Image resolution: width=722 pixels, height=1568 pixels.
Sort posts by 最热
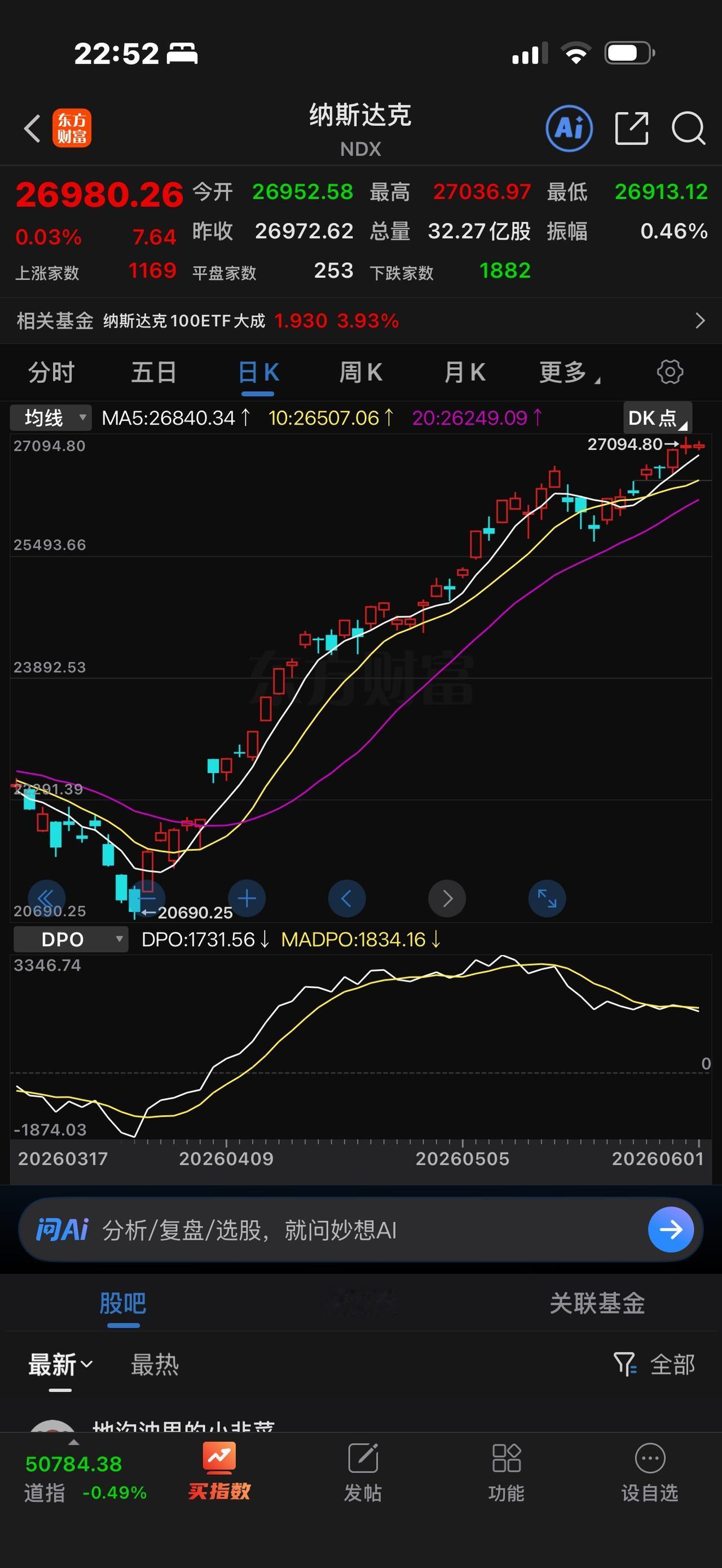(155, 1364)
